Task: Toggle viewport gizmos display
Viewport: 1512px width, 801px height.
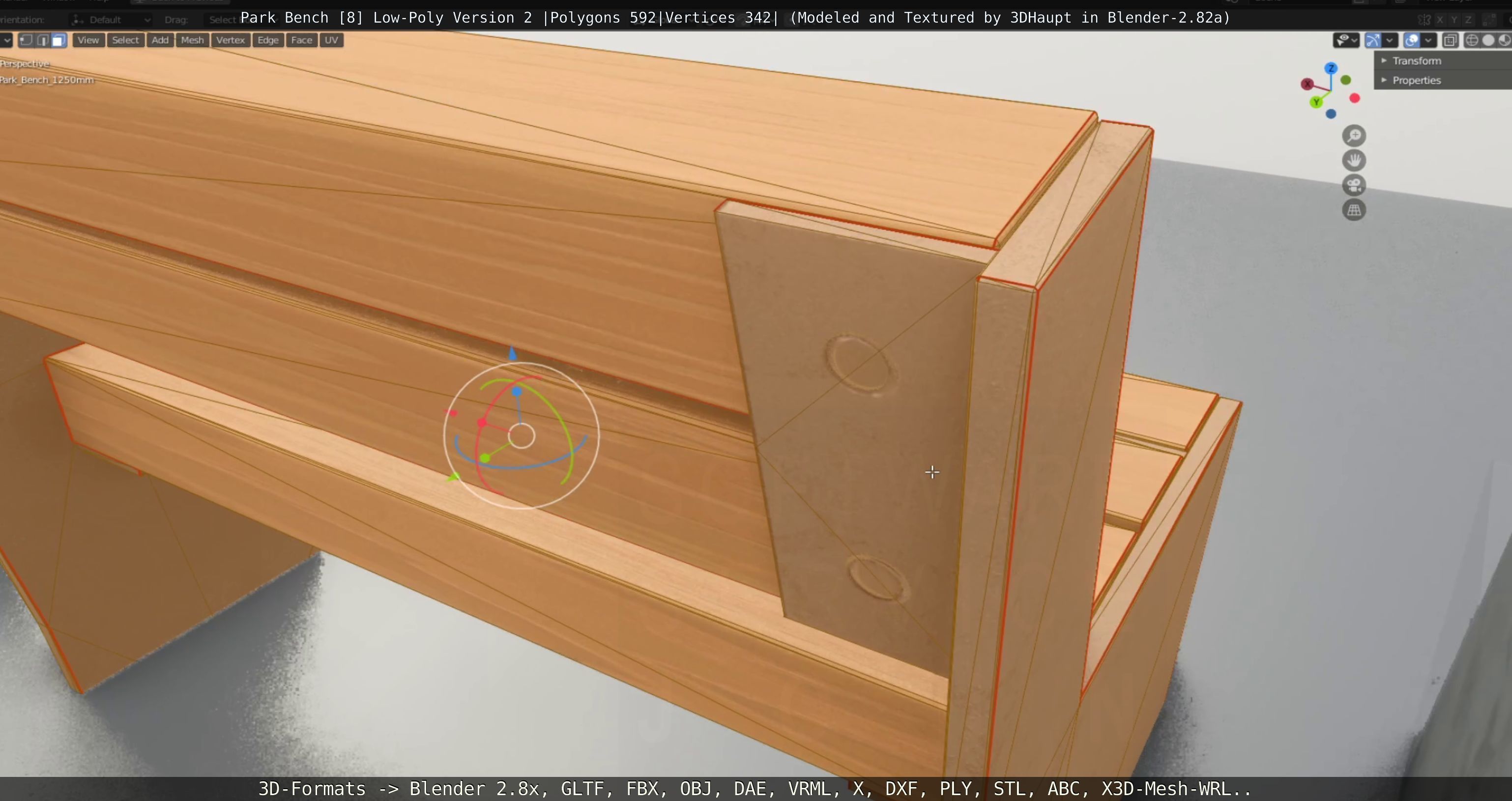Action: [x=1372, y=40]
